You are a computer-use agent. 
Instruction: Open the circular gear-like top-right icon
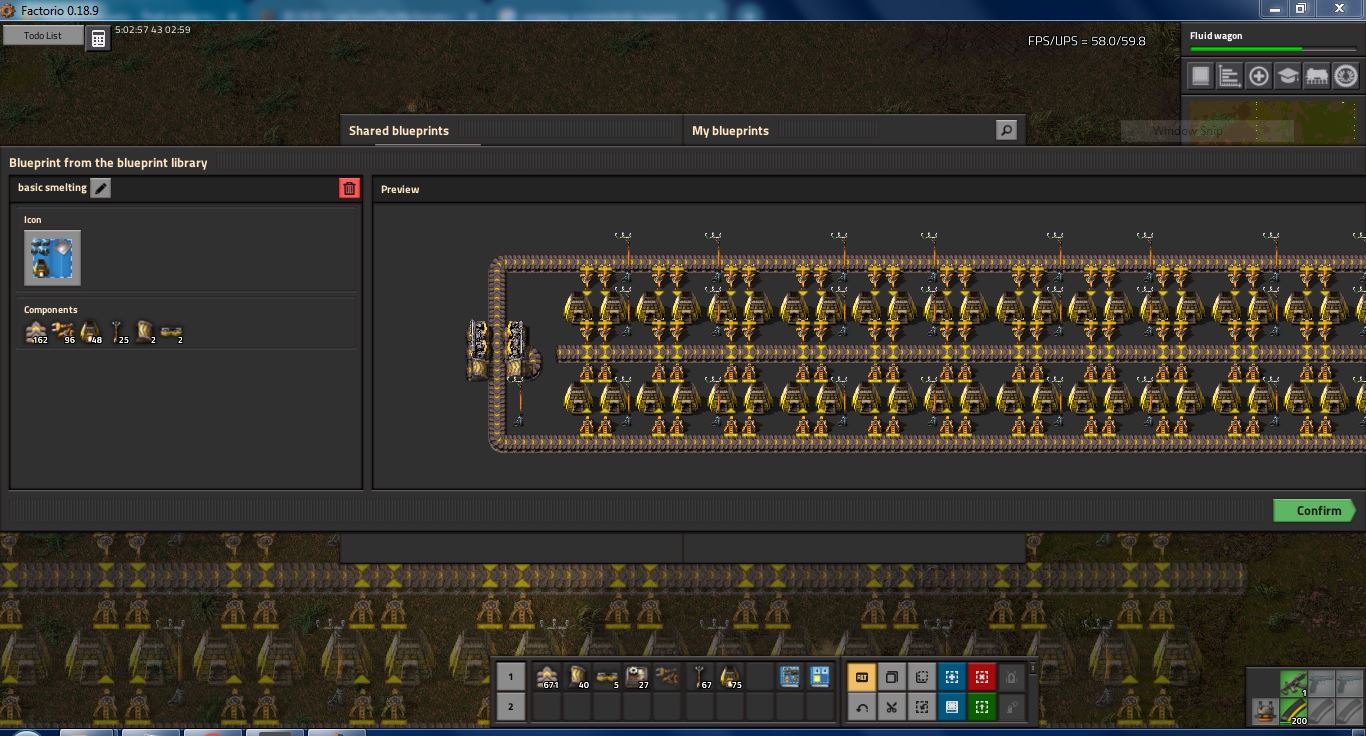(1346, 76)
